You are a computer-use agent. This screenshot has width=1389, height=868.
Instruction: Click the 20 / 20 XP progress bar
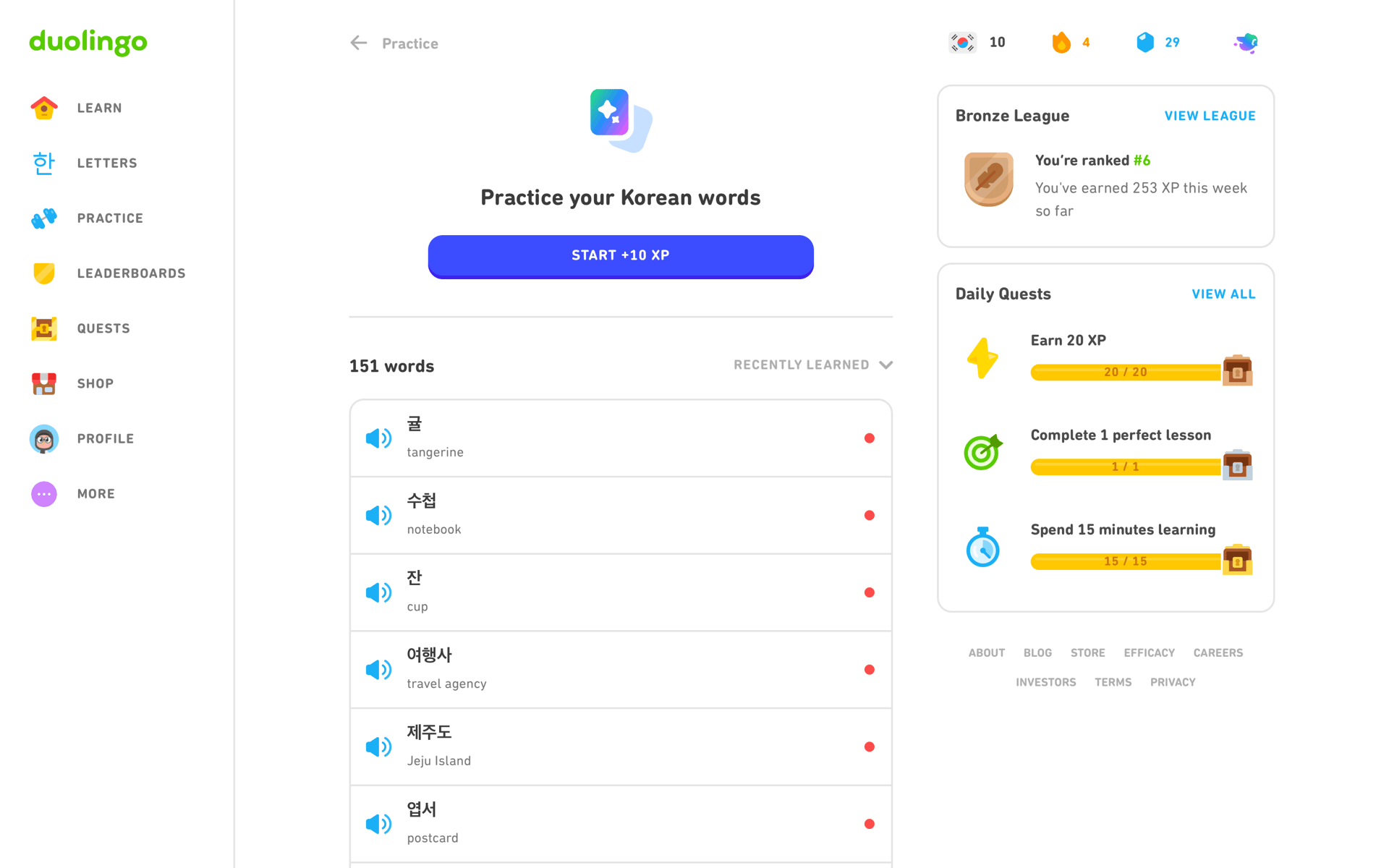coord(1126,372)
